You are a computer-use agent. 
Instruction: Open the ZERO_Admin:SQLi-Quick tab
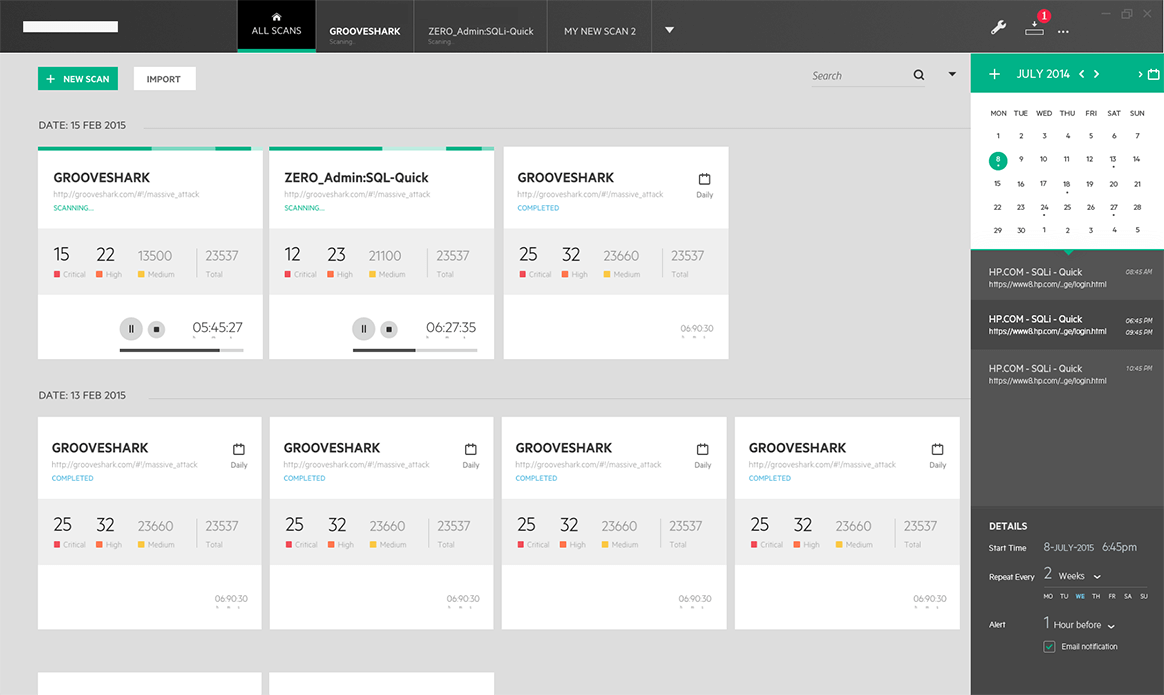(x=480, y=26)
